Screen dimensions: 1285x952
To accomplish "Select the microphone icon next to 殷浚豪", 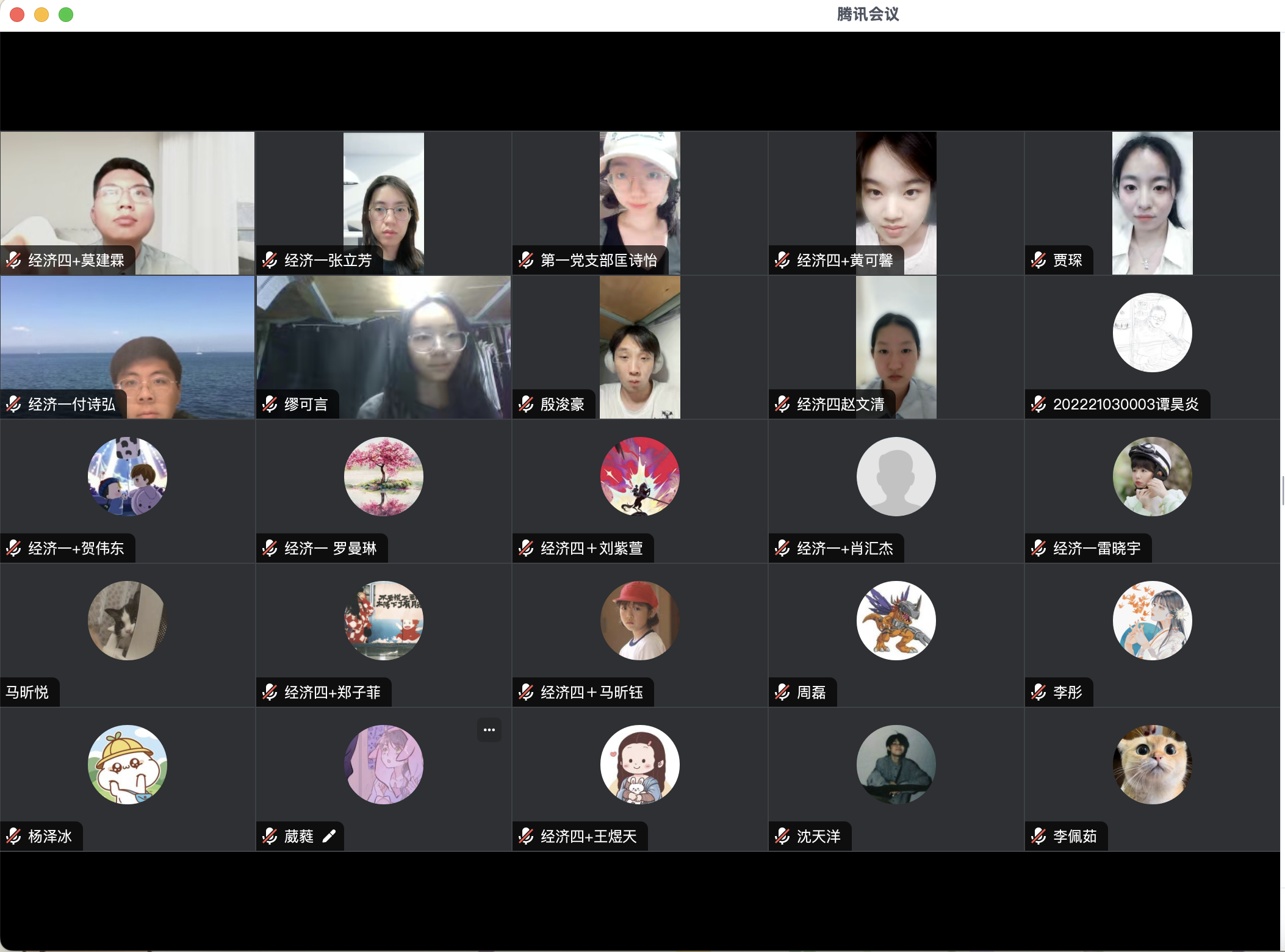I will tap(525, 404).
